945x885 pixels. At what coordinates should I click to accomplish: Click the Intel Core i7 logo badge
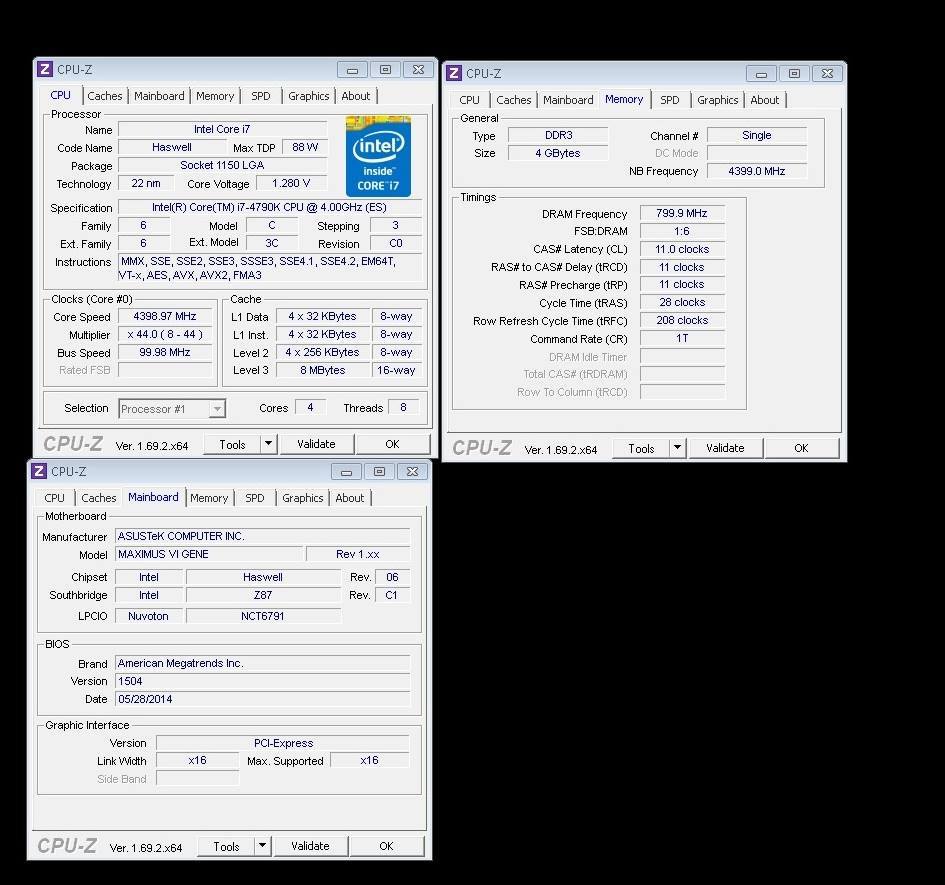(378, 156)
